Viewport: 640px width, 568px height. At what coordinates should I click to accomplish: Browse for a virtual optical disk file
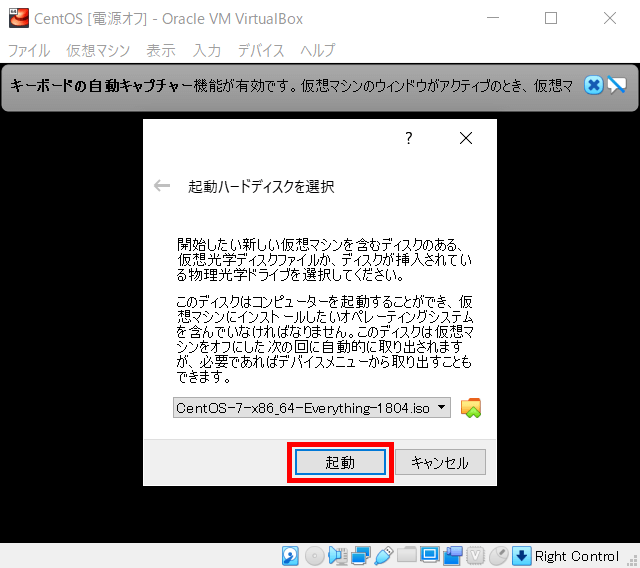click(x=471, y=408)
